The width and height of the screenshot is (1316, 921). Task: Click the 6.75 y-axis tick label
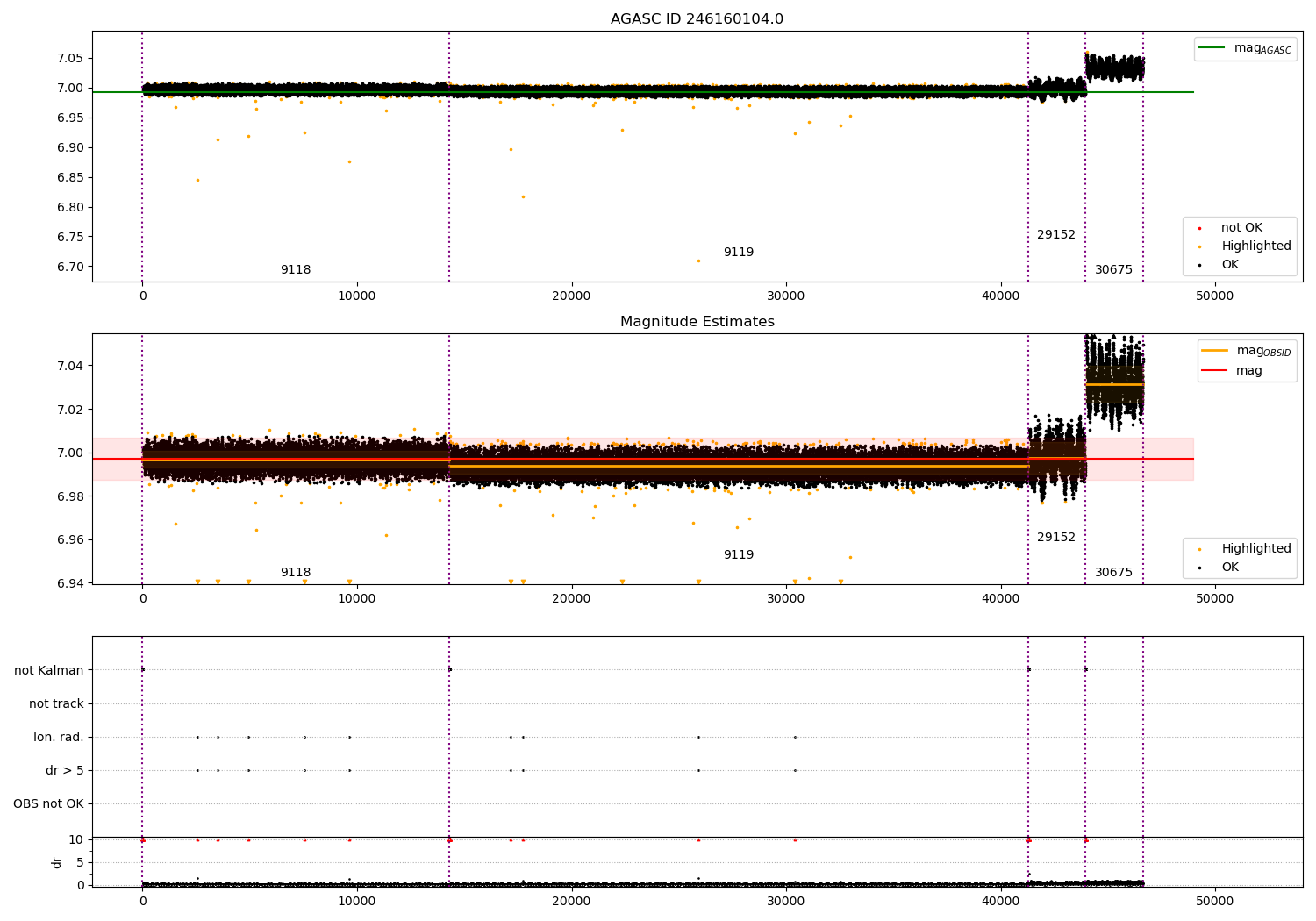click(x=71, y=237)
